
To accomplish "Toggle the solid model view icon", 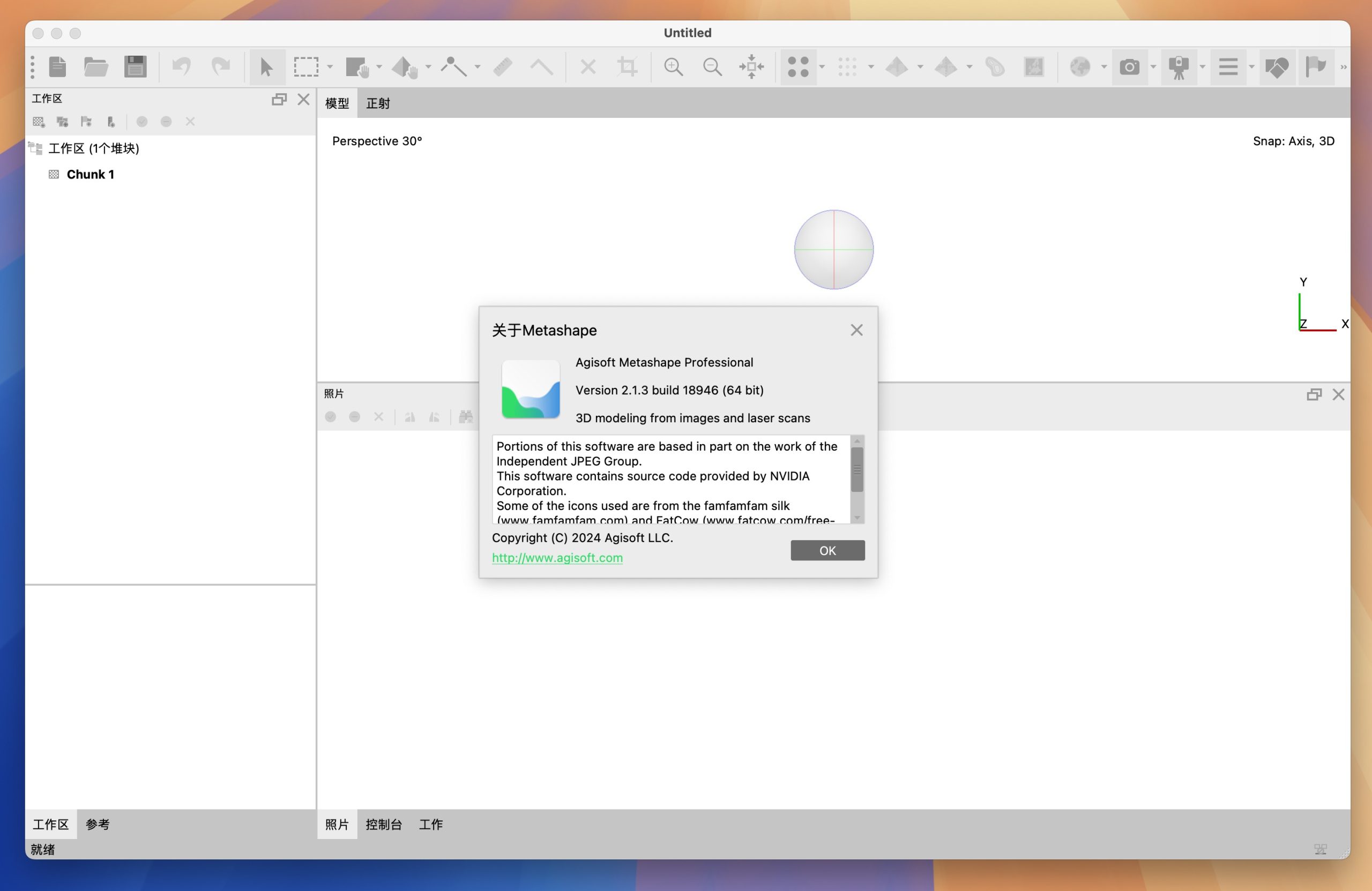I will pyautogui.click(x=897, y=67).
